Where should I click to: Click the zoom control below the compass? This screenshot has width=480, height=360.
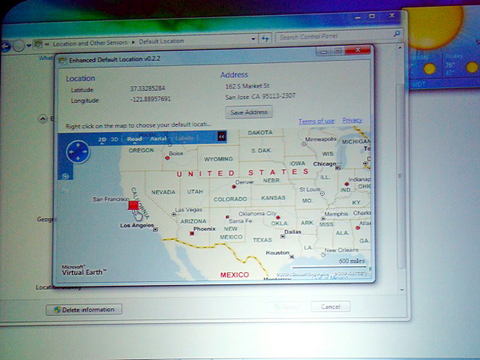65,176
